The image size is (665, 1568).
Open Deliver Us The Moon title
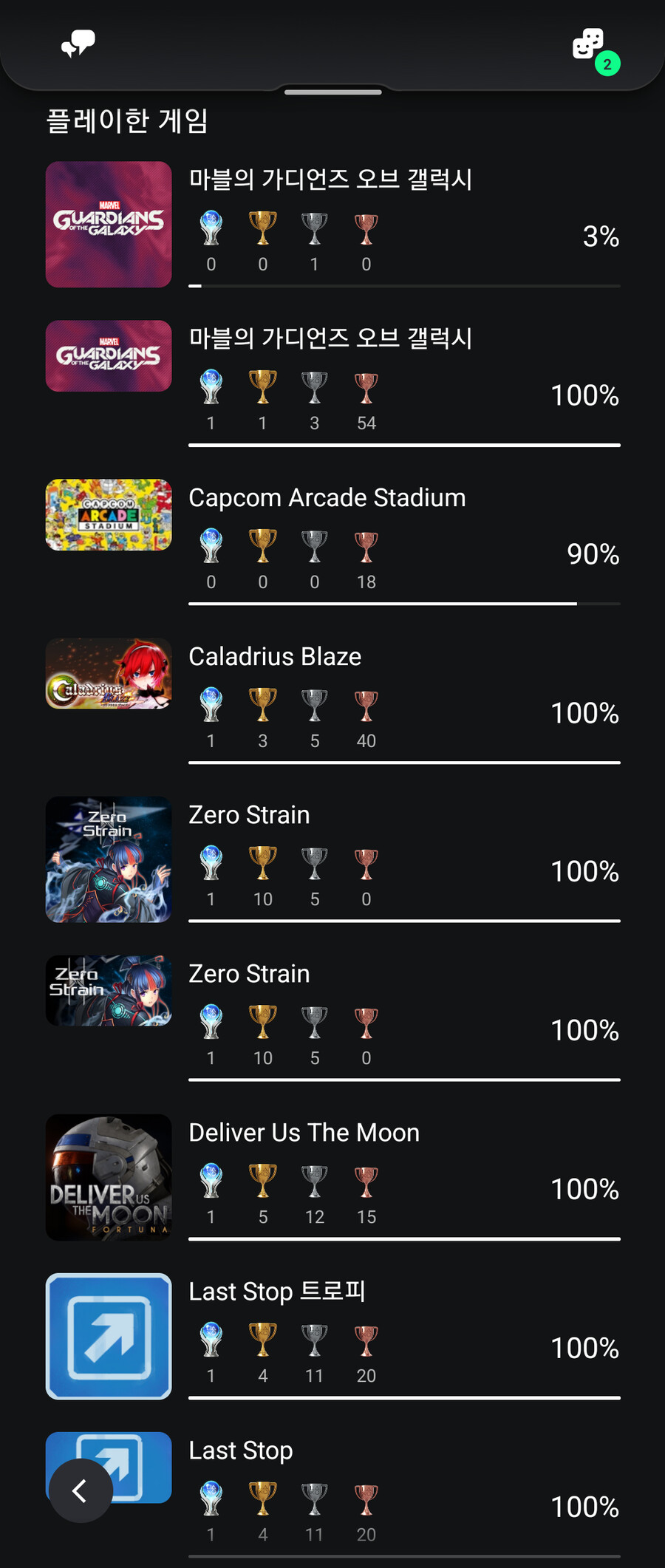pyautogui.click(x=304, y=1133)
